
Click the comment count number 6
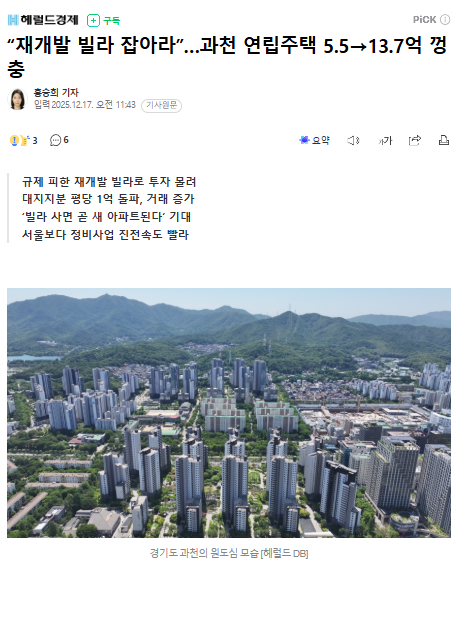point(66,140)
